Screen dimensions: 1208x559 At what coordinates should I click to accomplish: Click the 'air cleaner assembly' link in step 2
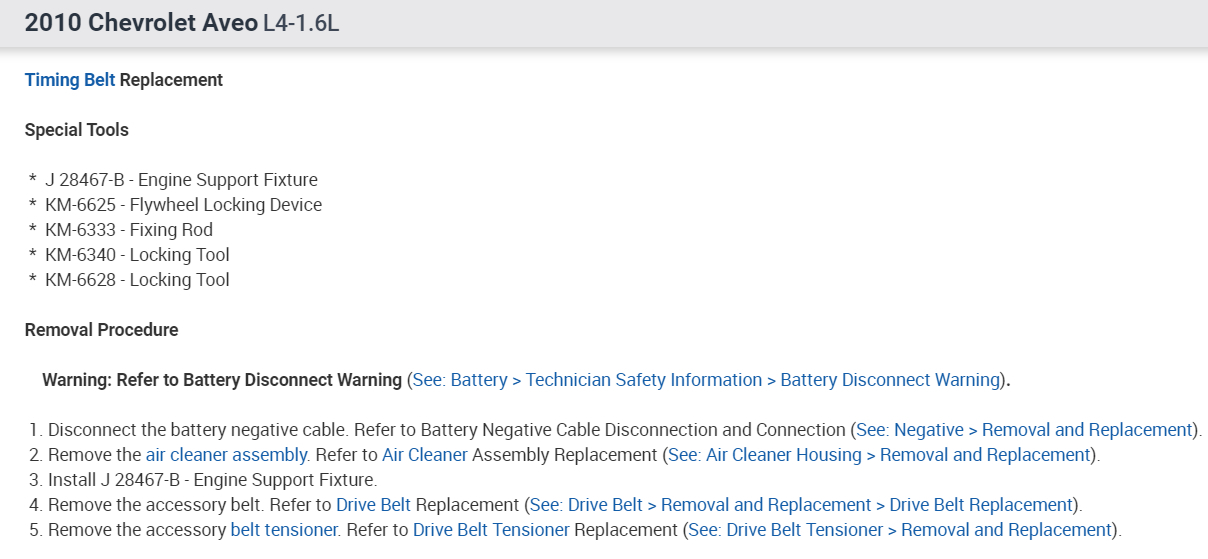[x=226, y=455]
